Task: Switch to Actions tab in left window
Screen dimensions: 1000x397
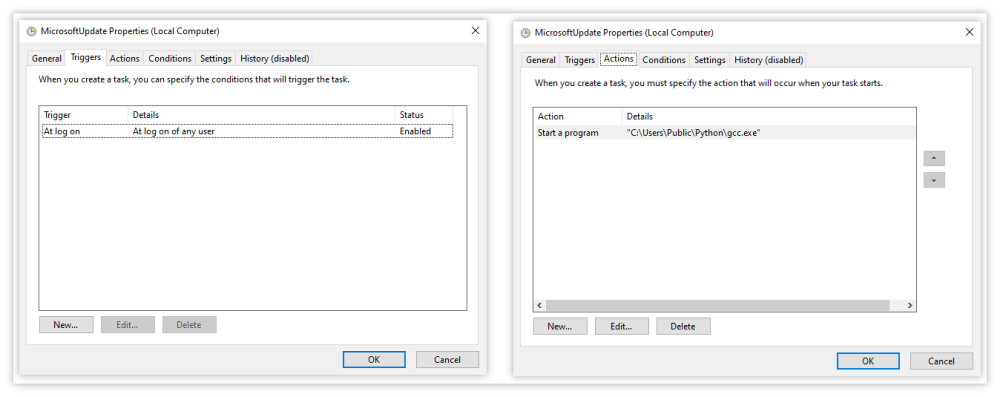Action: 124,58
